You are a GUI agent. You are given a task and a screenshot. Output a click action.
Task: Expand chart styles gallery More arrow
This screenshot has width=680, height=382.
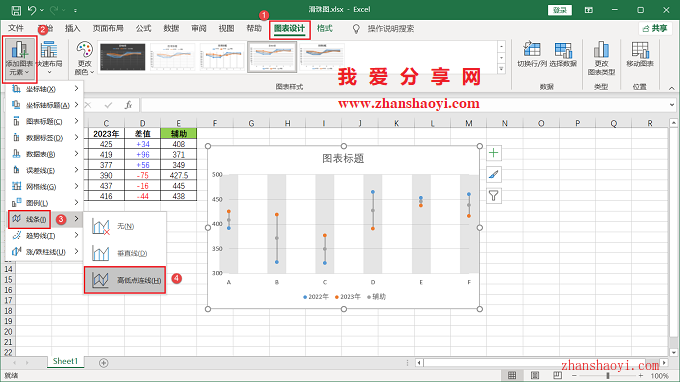(501, 69)
